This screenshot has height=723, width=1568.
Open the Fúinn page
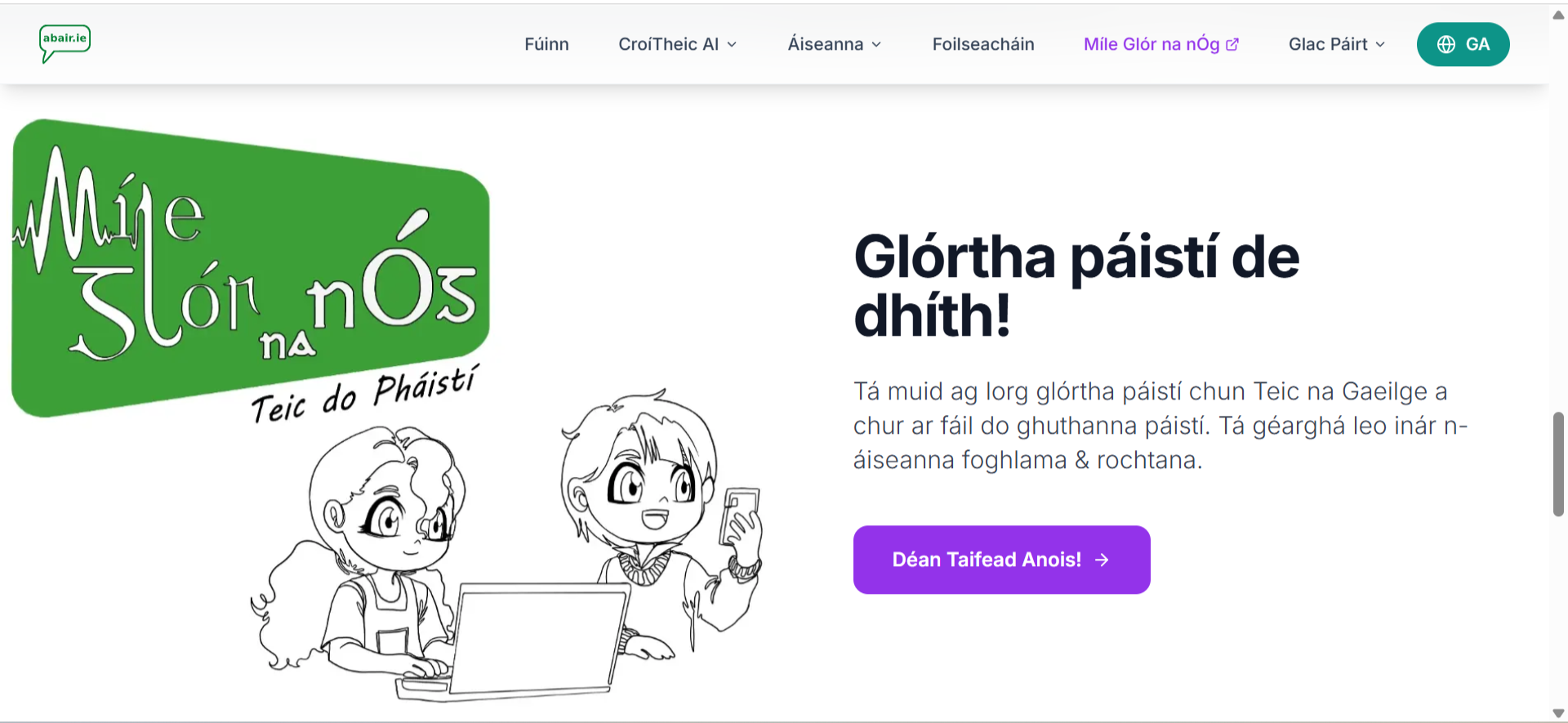click(x=546, y=44)
